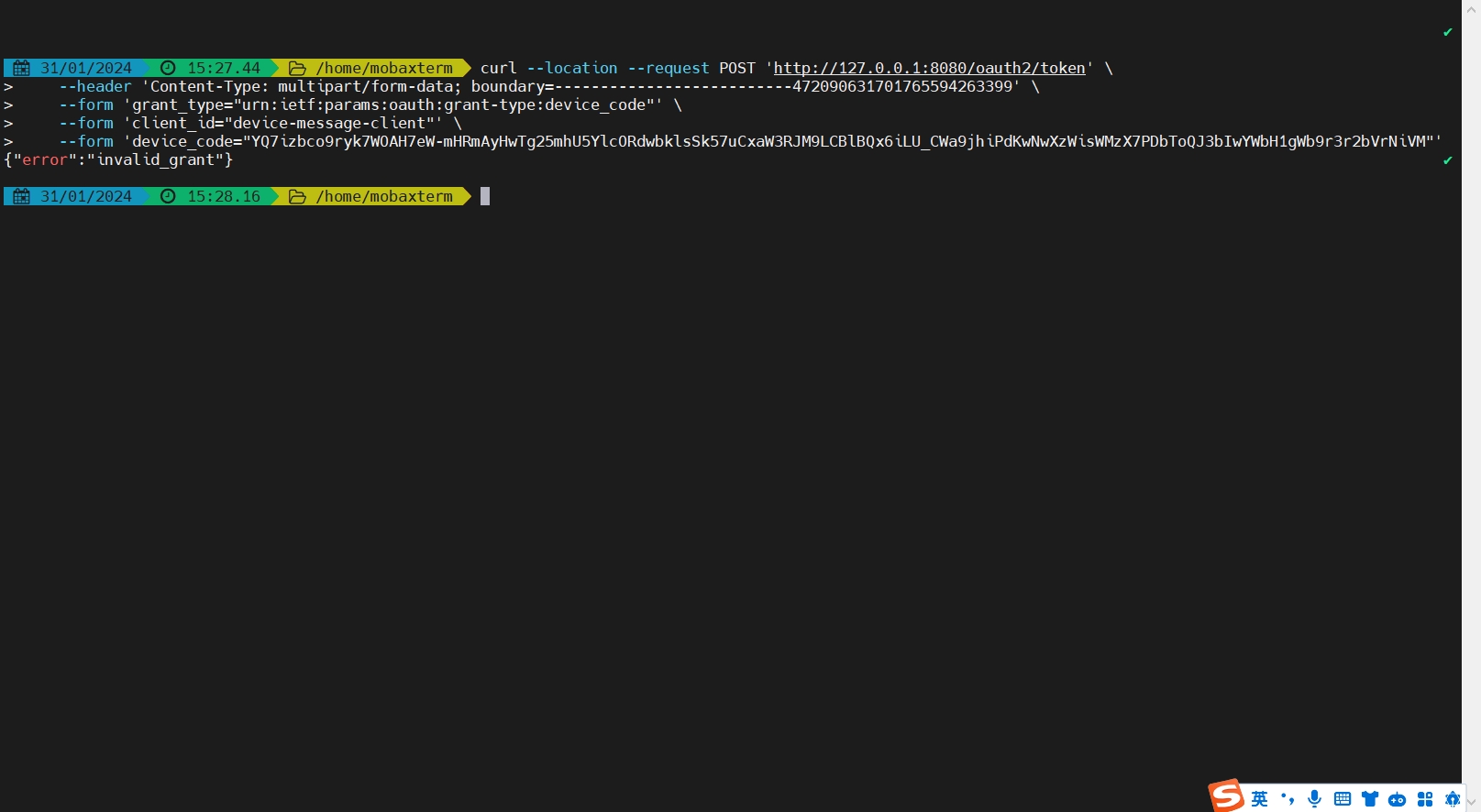This screenshot has width=1481, height=812.
Task: Open the IME skin shirt icon
Action: [1370, 799]
